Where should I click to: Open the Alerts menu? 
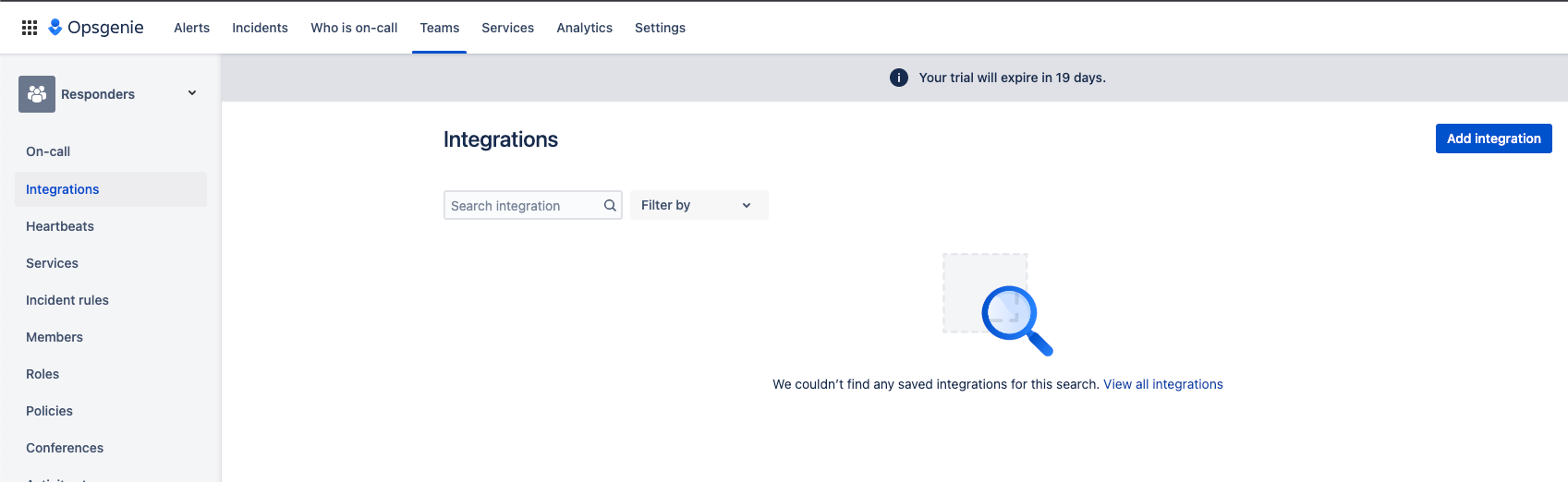[191, 28]
